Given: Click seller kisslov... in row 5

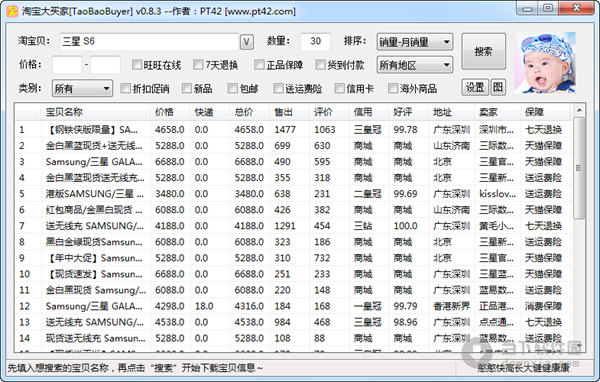Looking at the screenshot, I should click(x=497, y=194).
